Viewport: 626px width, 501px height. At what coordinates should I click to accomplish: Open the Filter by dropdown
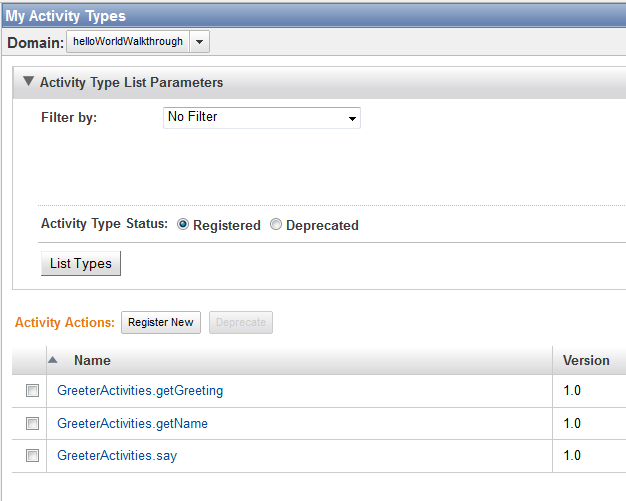pyautogui.click(x=261, y=118)
